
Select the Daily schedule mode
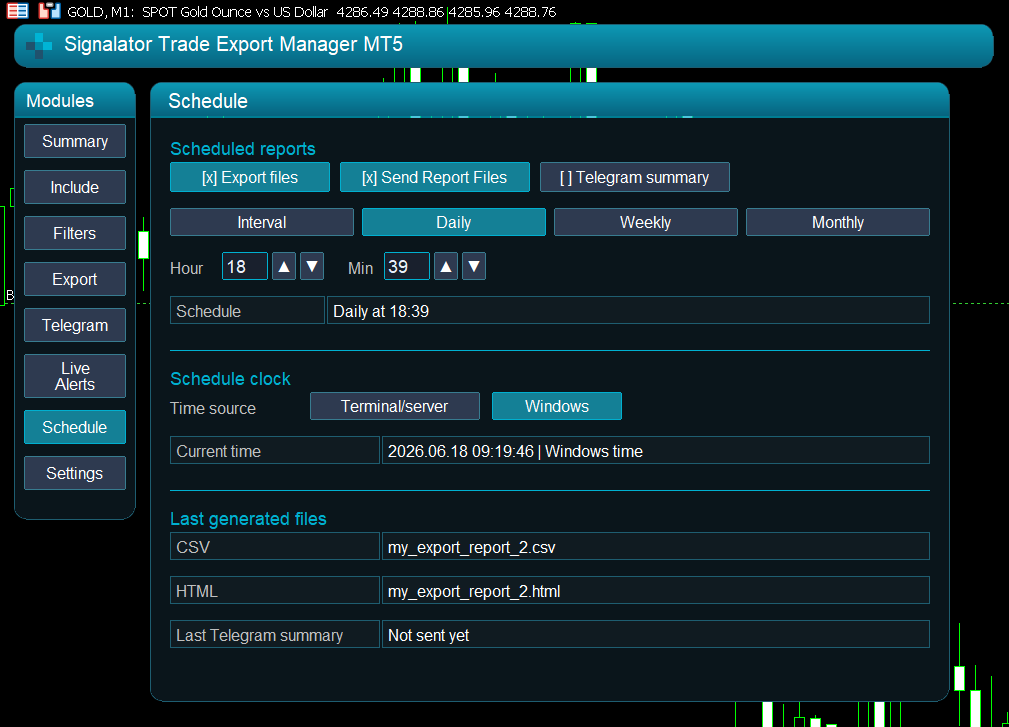click(454, 222)
